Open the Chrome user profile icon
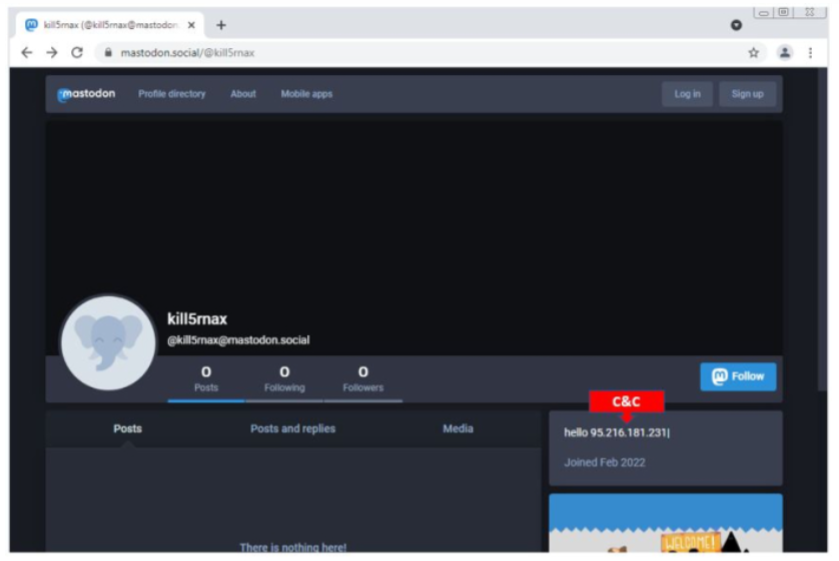The height and width of the screenshot is (561, 839). 785,53
